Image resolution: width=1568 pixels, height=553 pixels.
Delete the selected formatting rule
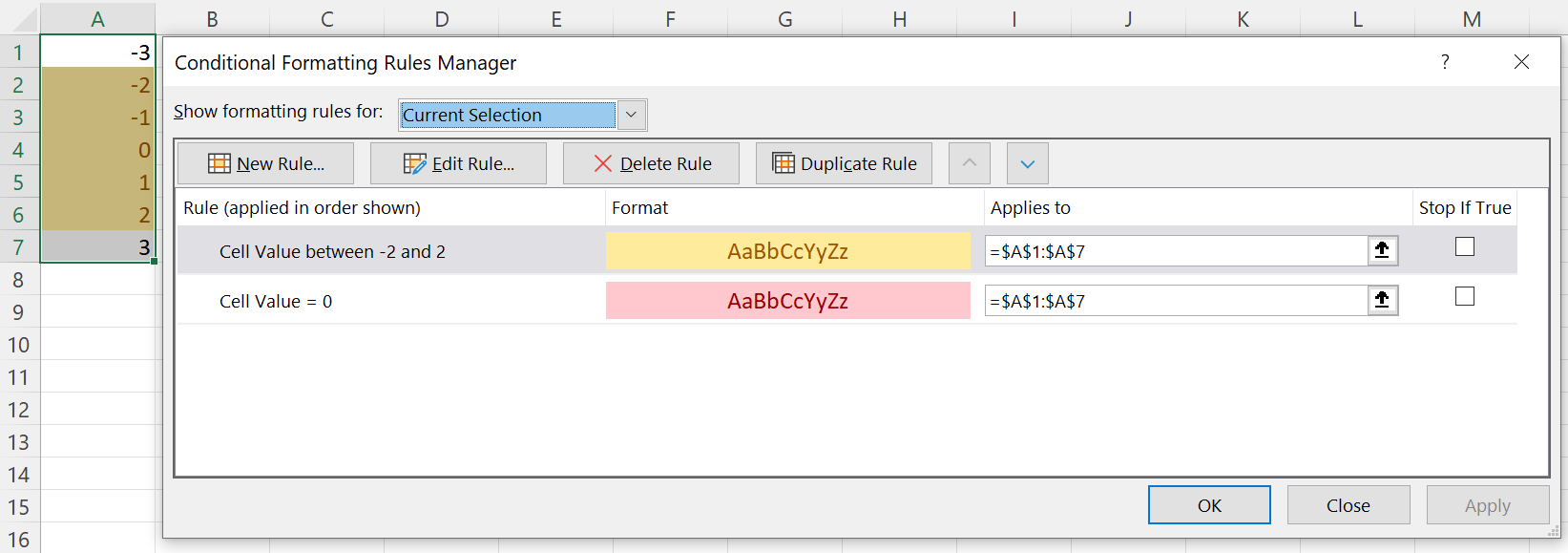[x=651, y=163]
